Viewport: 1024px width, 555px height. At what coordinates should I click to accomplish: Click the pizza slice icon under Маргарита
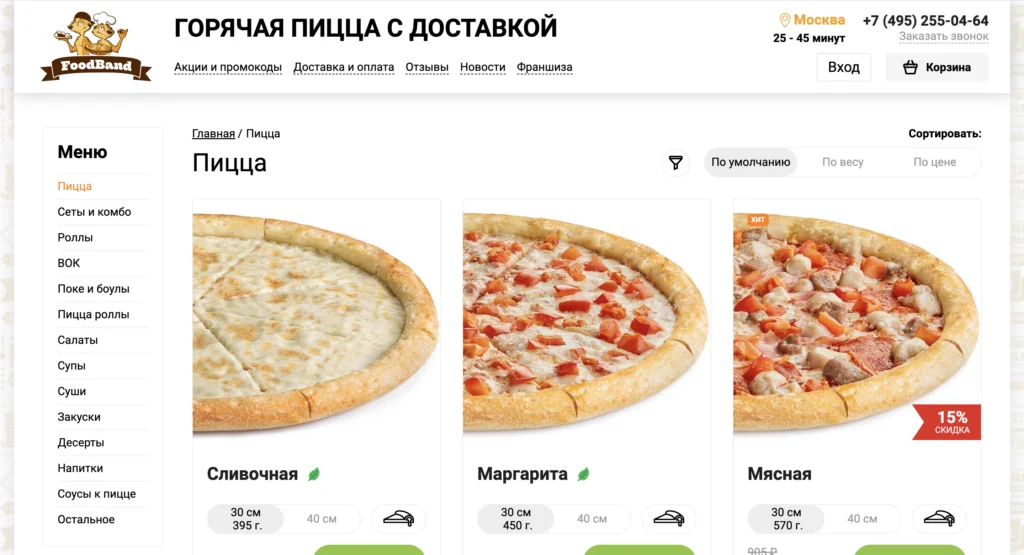669,519
